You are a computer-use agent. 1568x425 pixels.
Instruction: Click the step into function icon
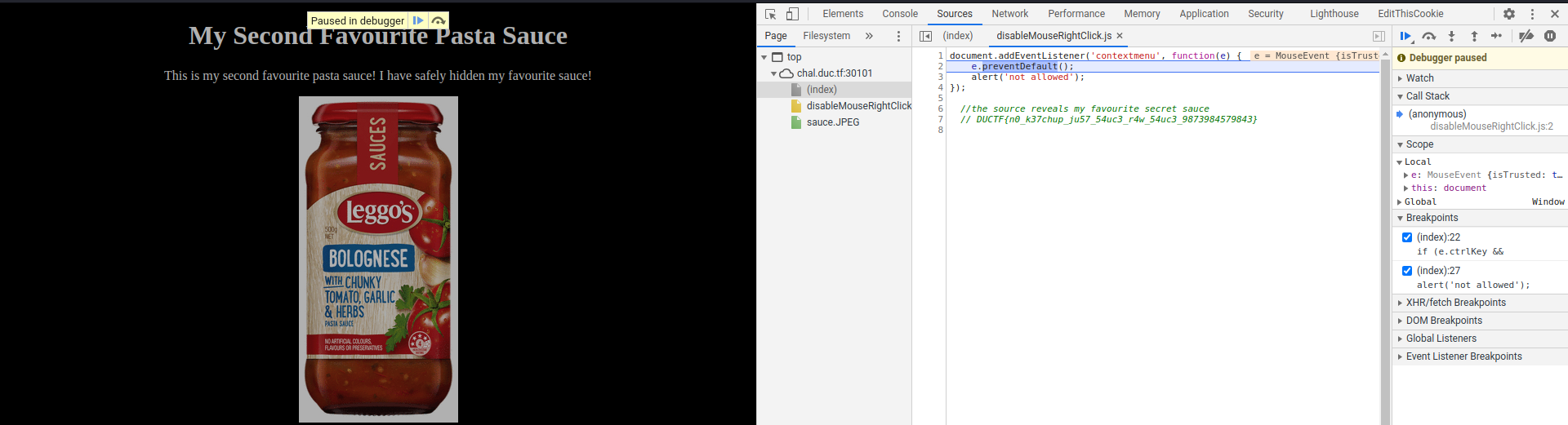click(x=1451, y=36)
